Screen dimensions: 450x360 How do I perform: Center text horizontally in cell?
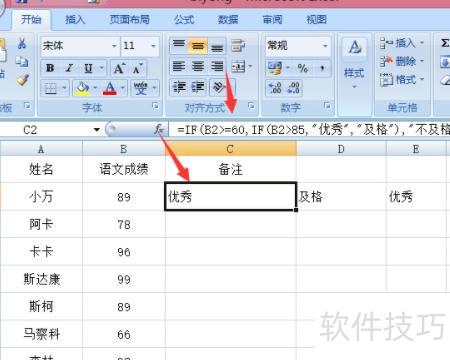(x=198, y=67)
